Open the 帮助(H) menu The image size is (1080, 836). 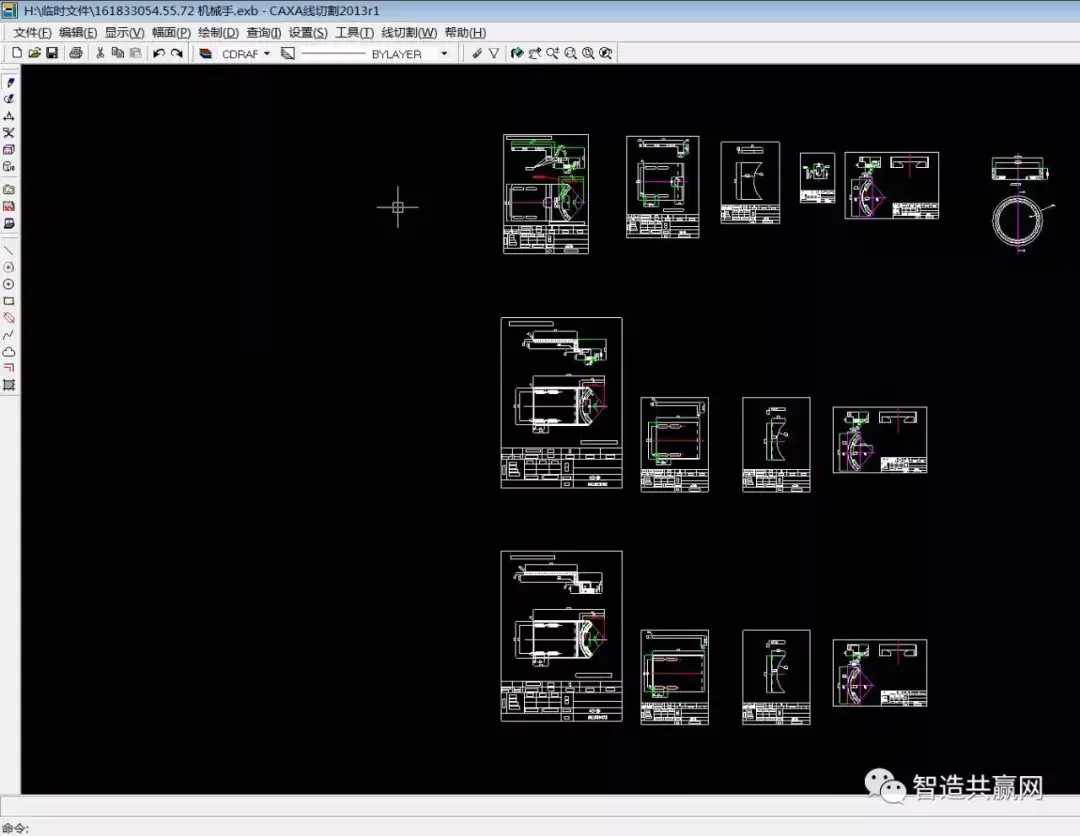coord(465,32)
